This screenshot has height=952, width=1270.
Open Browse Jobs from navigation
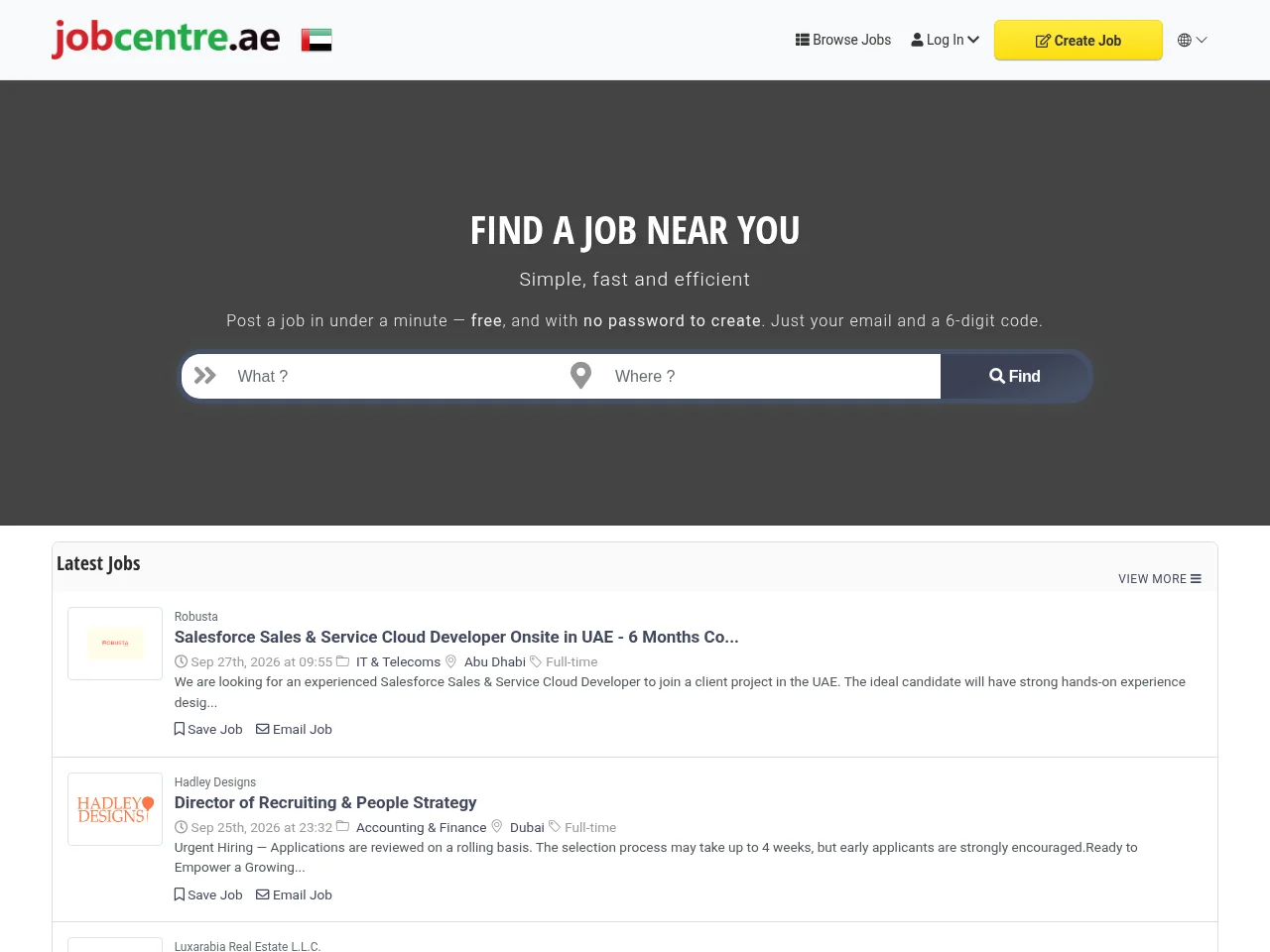[843, 40]
